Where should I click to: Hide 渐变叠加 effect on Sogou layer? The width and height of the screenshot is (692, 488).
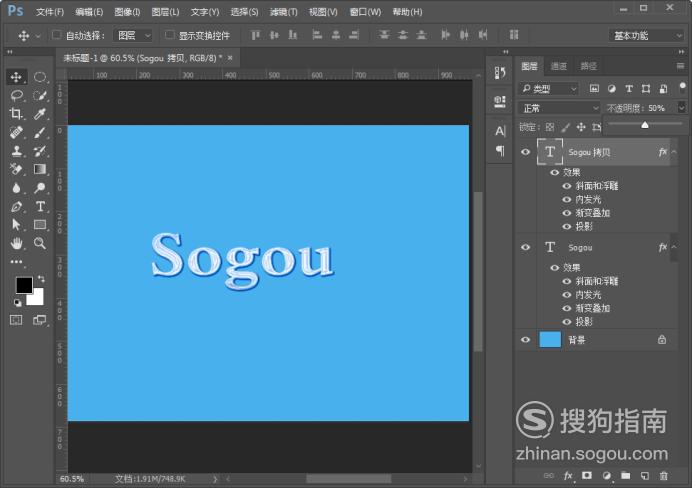pos(567,308)
